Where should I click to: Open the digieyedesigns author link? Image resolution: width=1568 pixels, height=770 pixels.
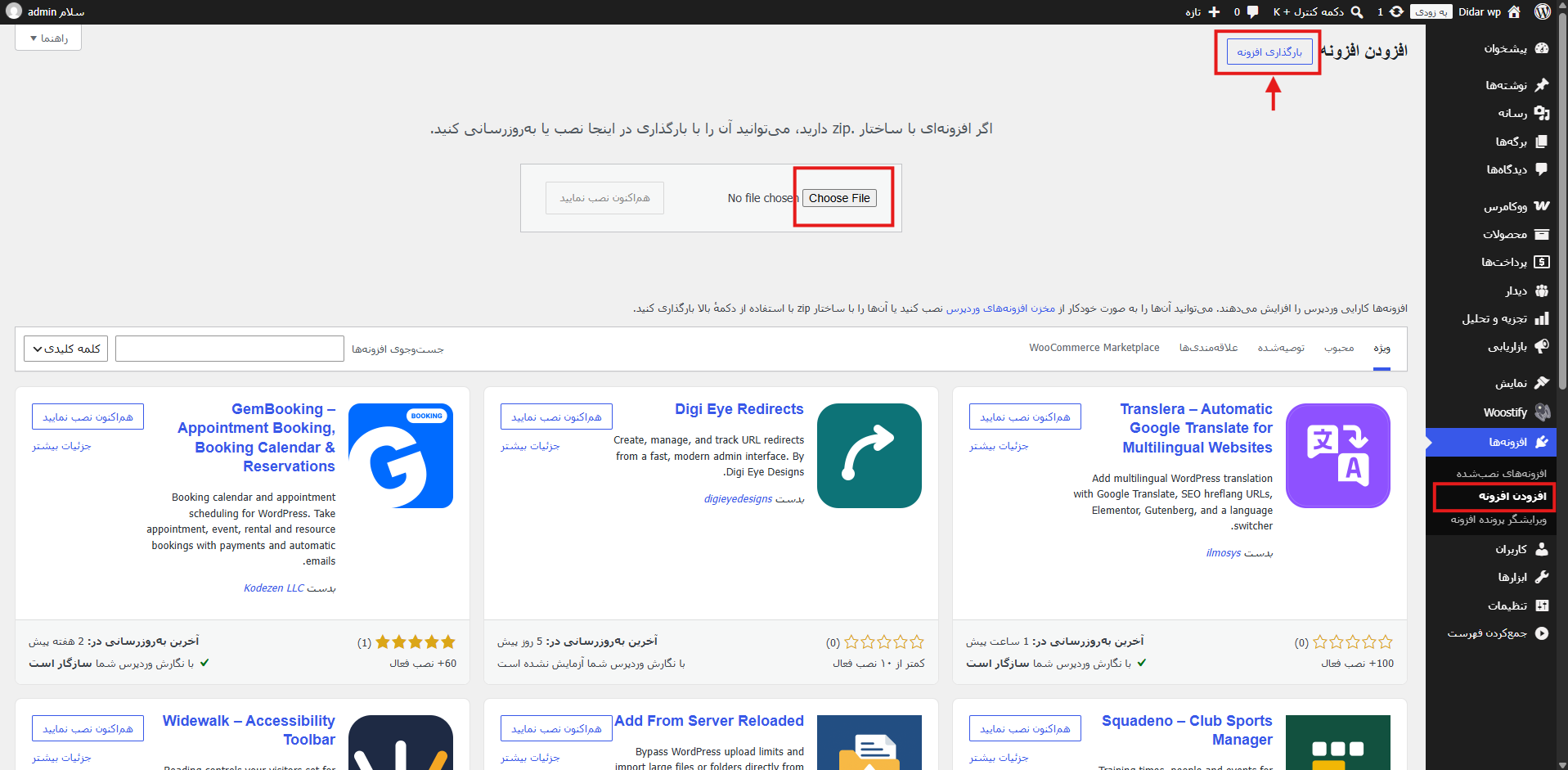click(x=738, y=499)
